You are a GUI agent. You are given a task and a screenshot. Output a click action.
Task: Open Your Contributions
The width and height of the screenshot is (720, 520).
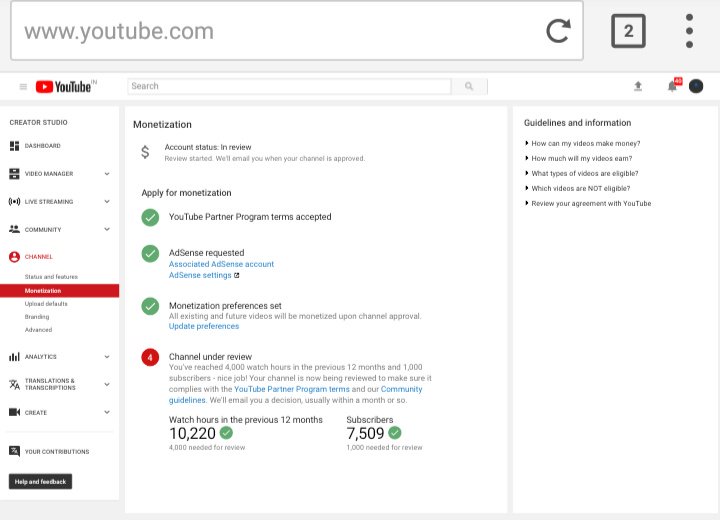point(57,452)
